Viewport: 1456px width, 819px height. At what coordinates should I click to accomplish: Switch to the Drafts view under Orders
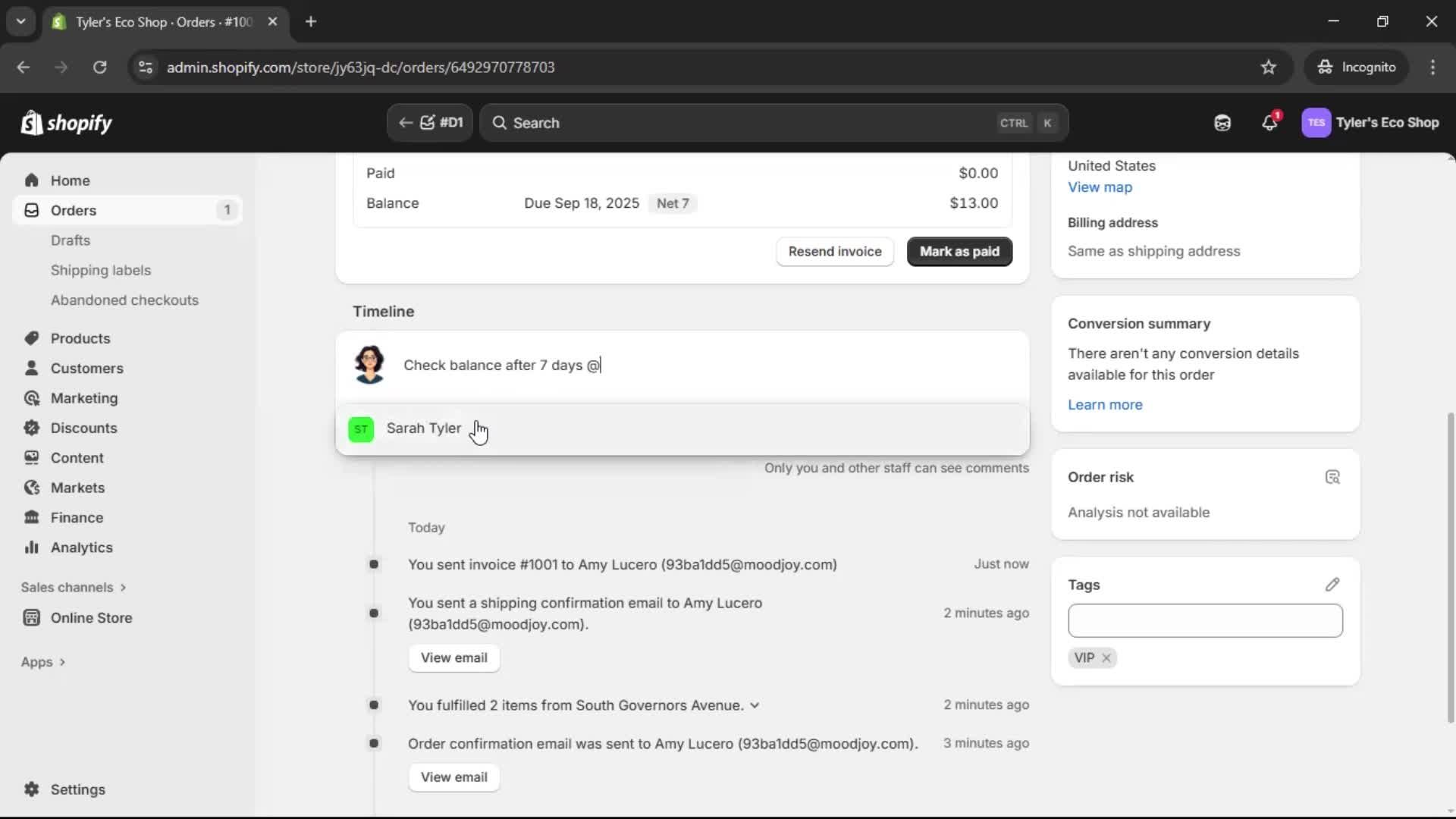click(x=71, y=240)
